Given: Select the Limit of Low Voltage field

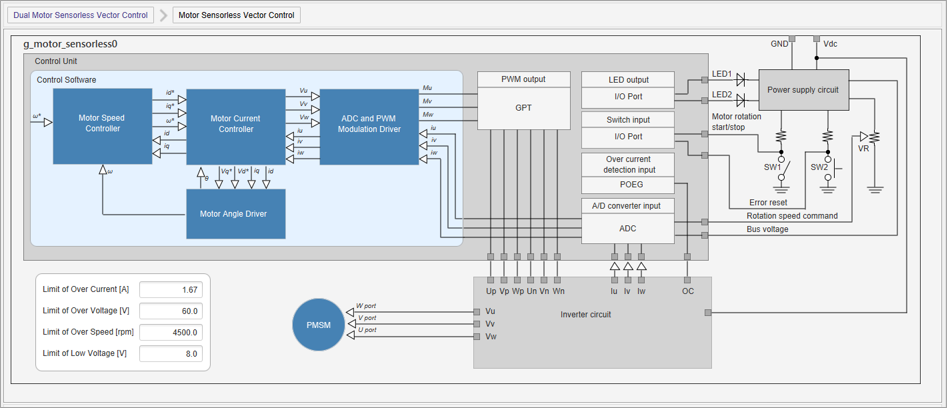Looking at the screenshot, I should coord(171,353).
